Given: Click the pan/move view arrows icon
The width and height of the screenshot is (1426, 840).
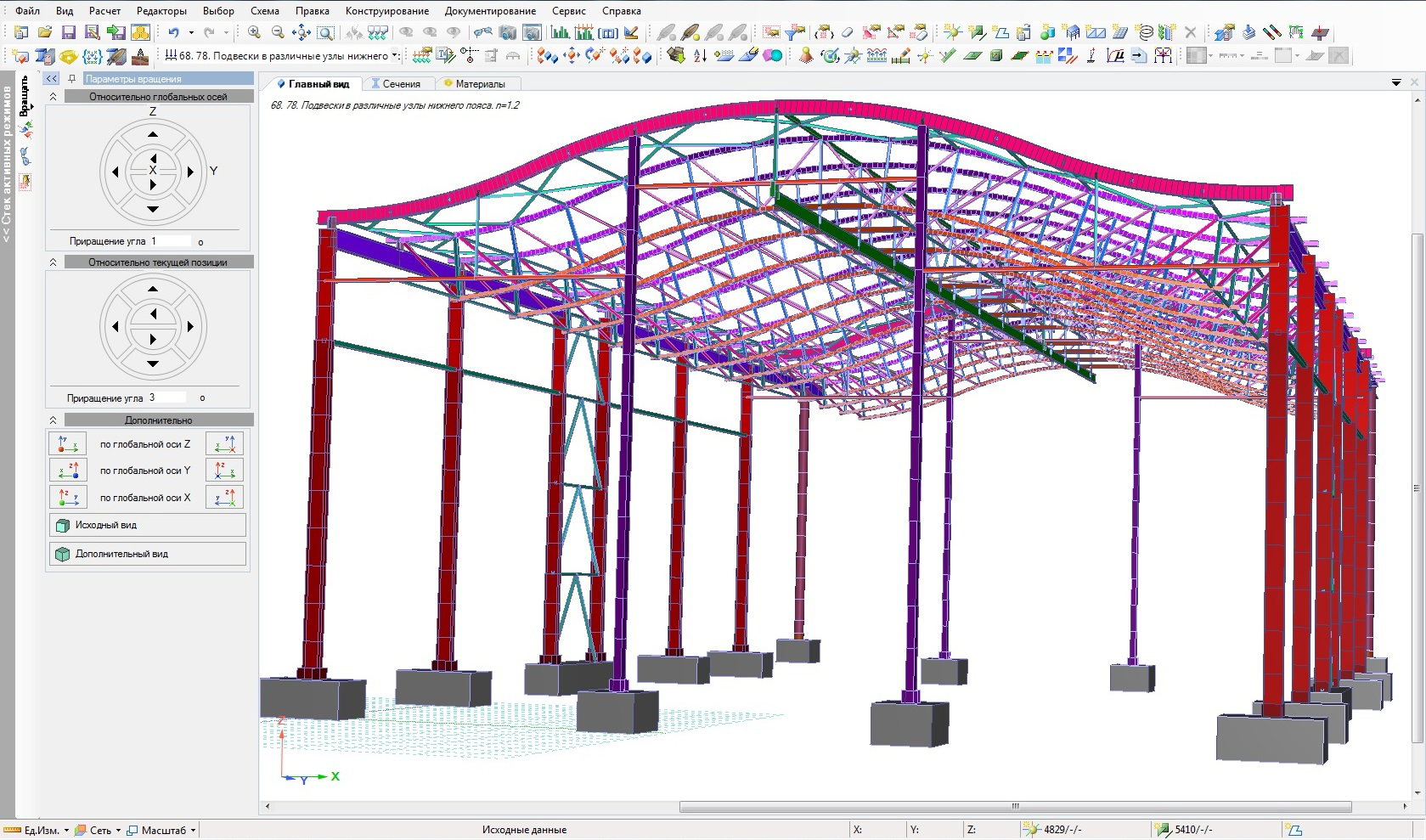Looking at the screenshot, I should [302, 33].
